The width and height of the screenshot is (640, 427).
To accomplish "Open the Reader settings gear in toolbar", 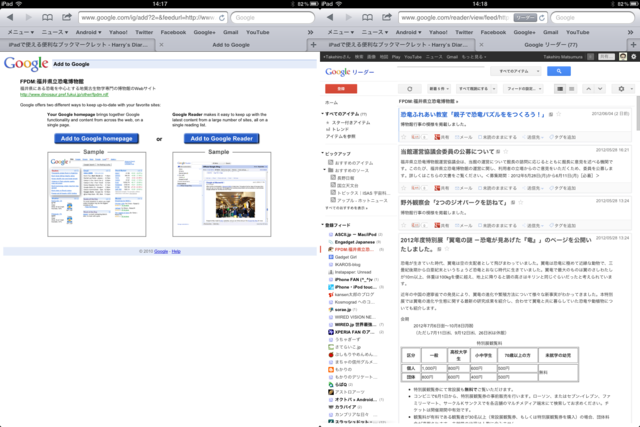I will point(624,89).
